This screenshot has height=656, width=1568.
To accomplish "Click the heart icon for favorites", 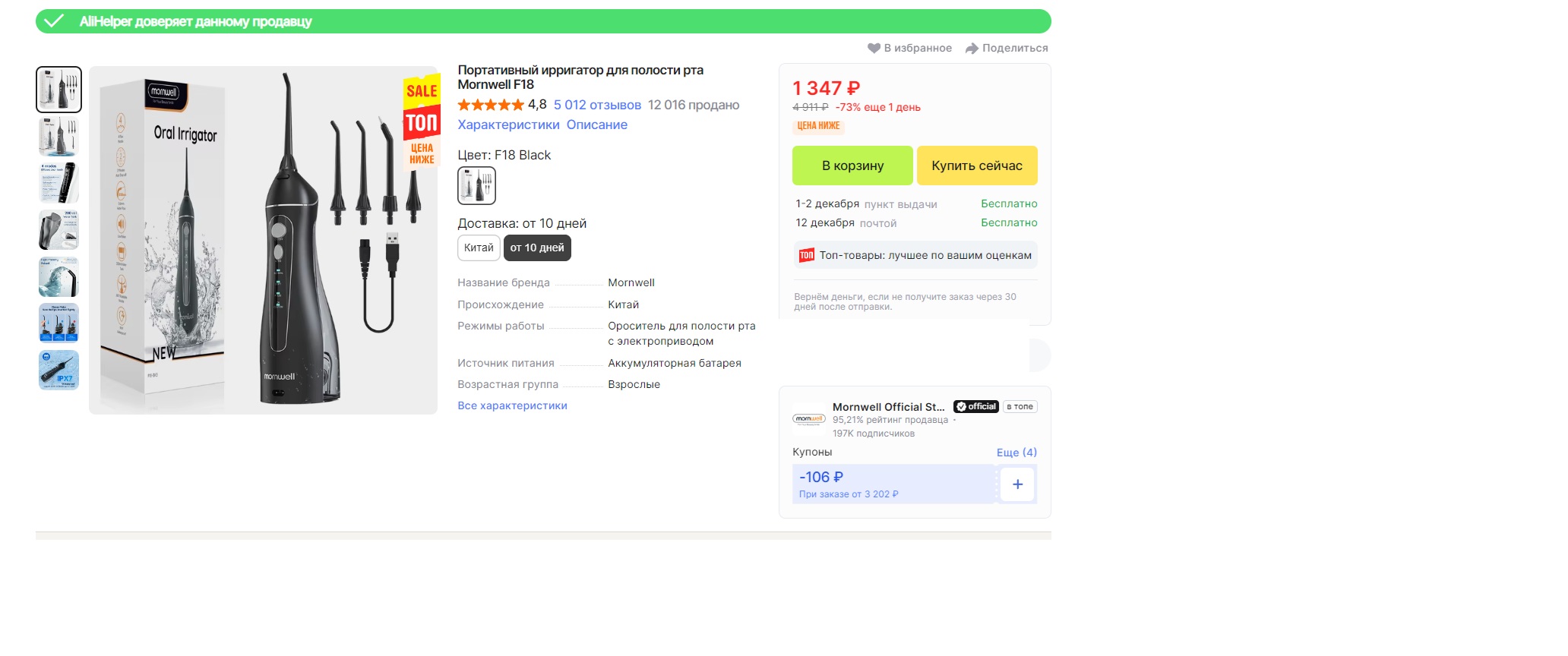I will tap(874, 48).
